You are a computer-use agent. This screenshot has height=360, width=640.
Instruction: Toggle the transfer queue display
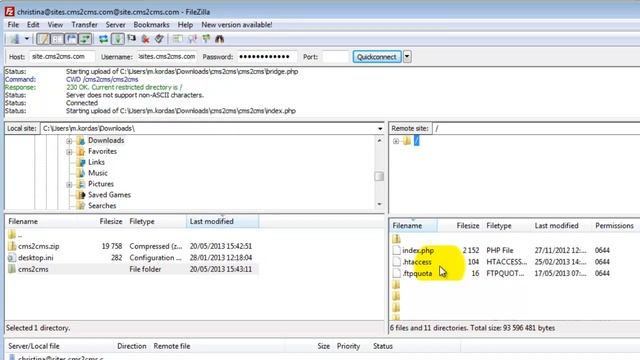point(85,39)
